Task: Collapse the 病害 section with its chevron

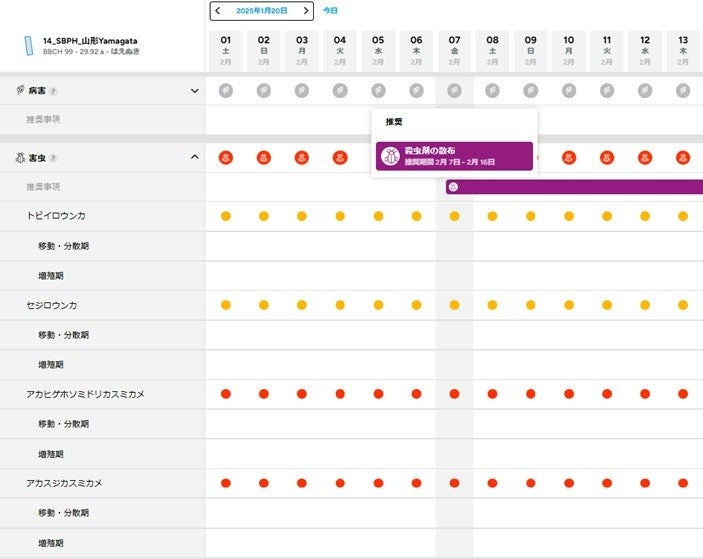Action: (195, 91)
